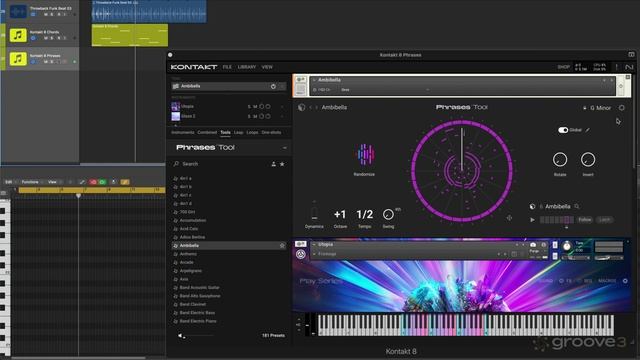
Task: Click the Glaze 2 instrument thumbnail
Action: coord(176,116)
